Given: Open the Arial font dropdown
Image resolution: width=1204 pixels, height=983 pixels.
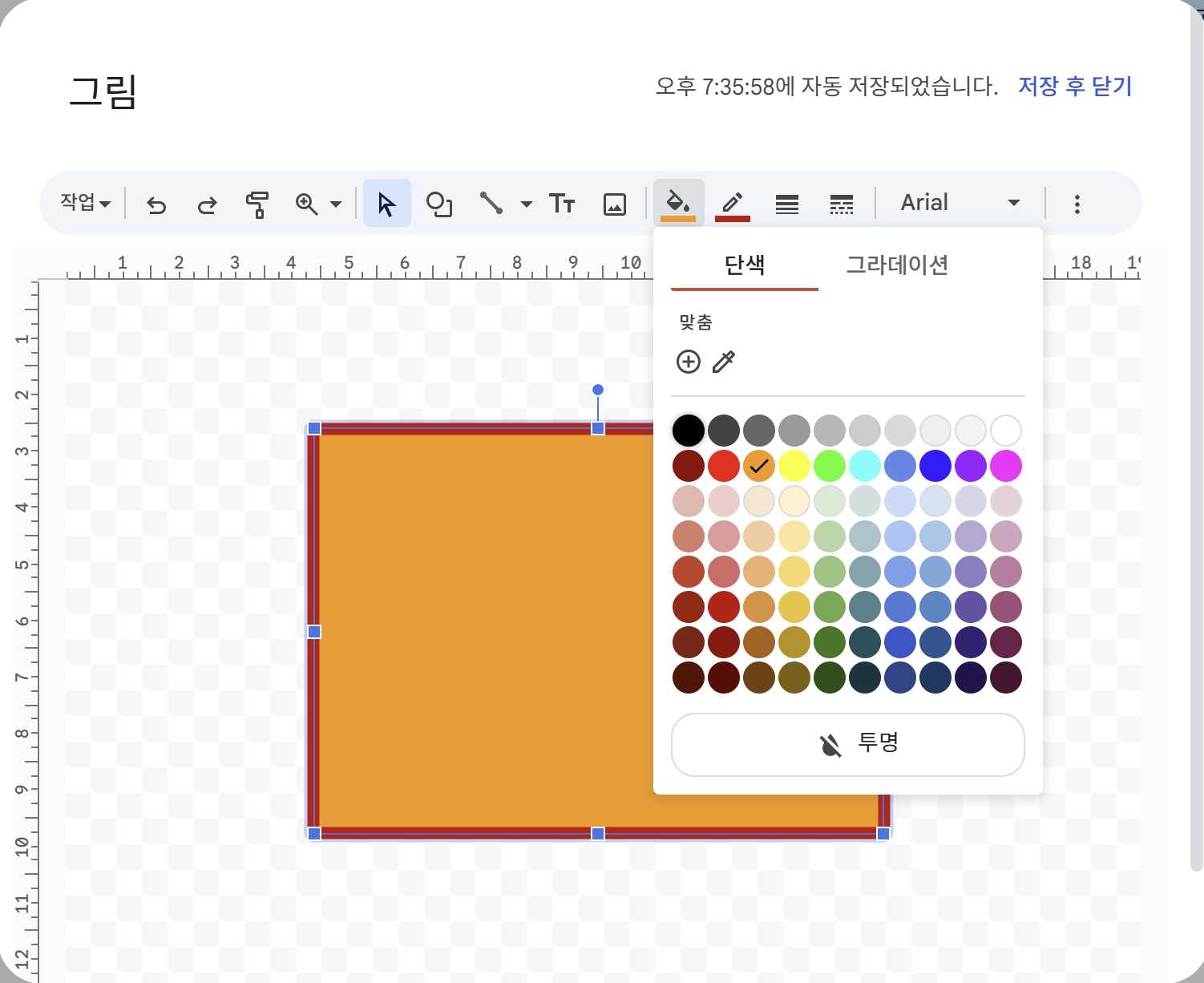Looking at the screenshot, I should point(960,203).
